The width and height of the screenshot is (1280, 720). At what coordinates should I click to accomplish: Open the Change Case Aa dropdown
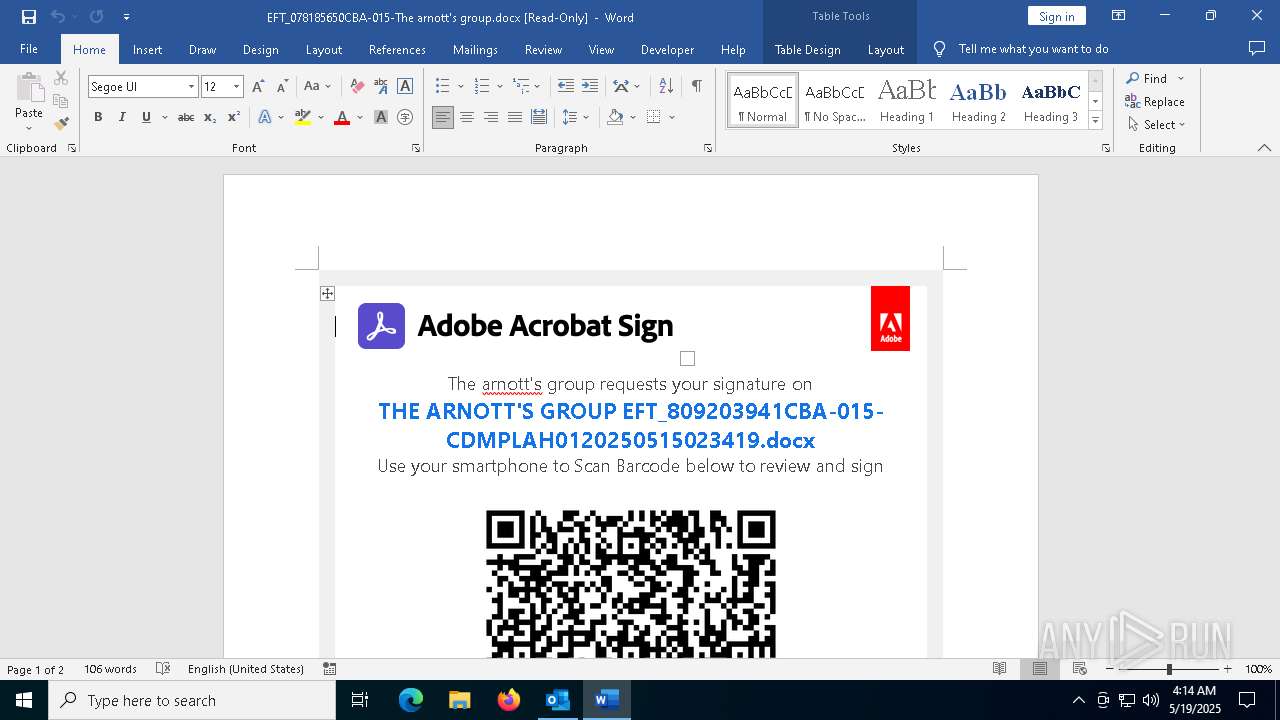point(317,86)
